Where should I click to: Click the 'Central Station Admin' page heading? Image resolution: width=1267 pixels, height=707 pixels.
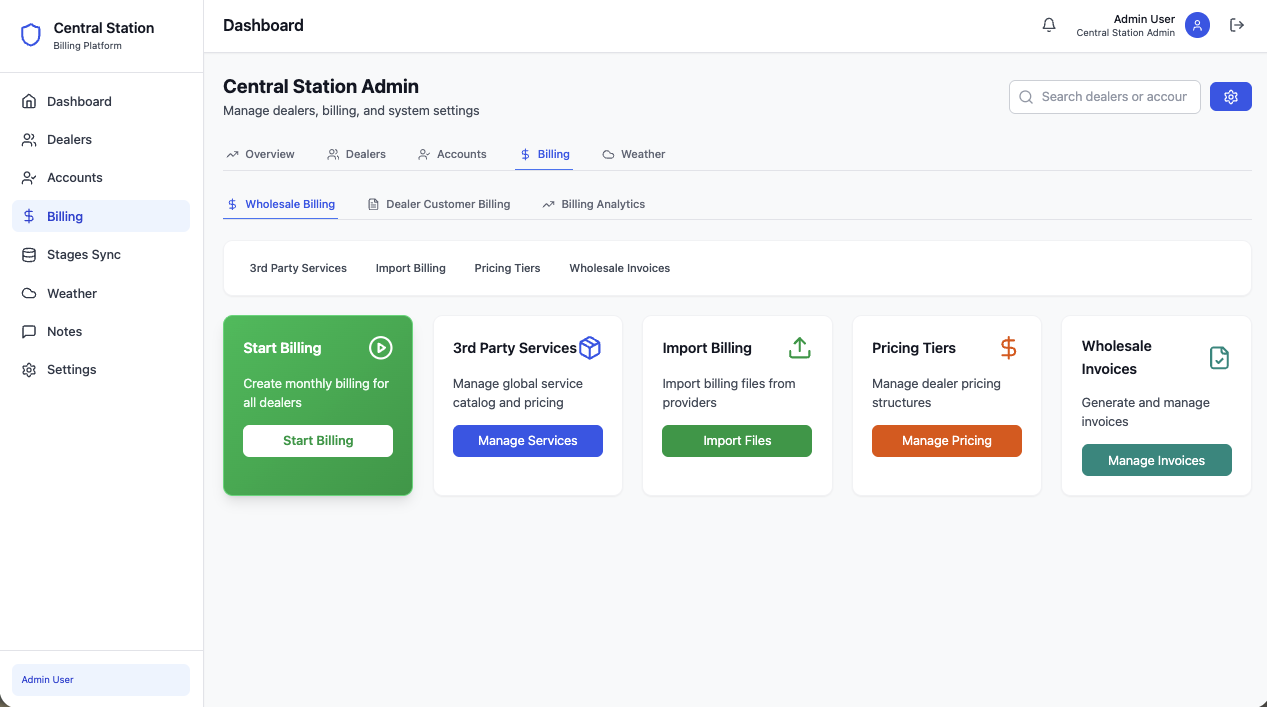coord(321,87)
